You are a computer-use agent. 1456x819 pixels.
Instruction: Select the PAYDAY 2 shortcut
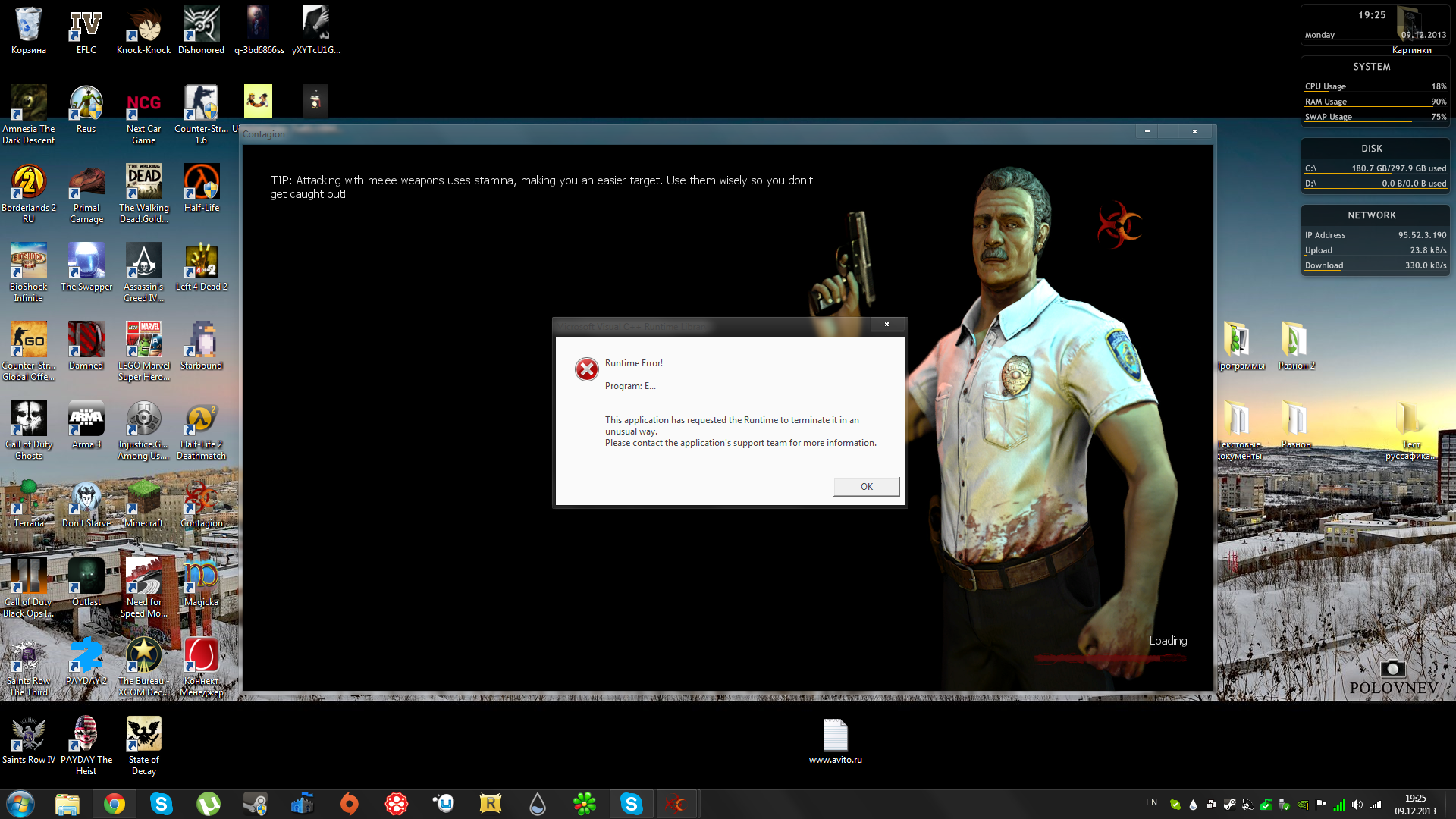[86, 661]
